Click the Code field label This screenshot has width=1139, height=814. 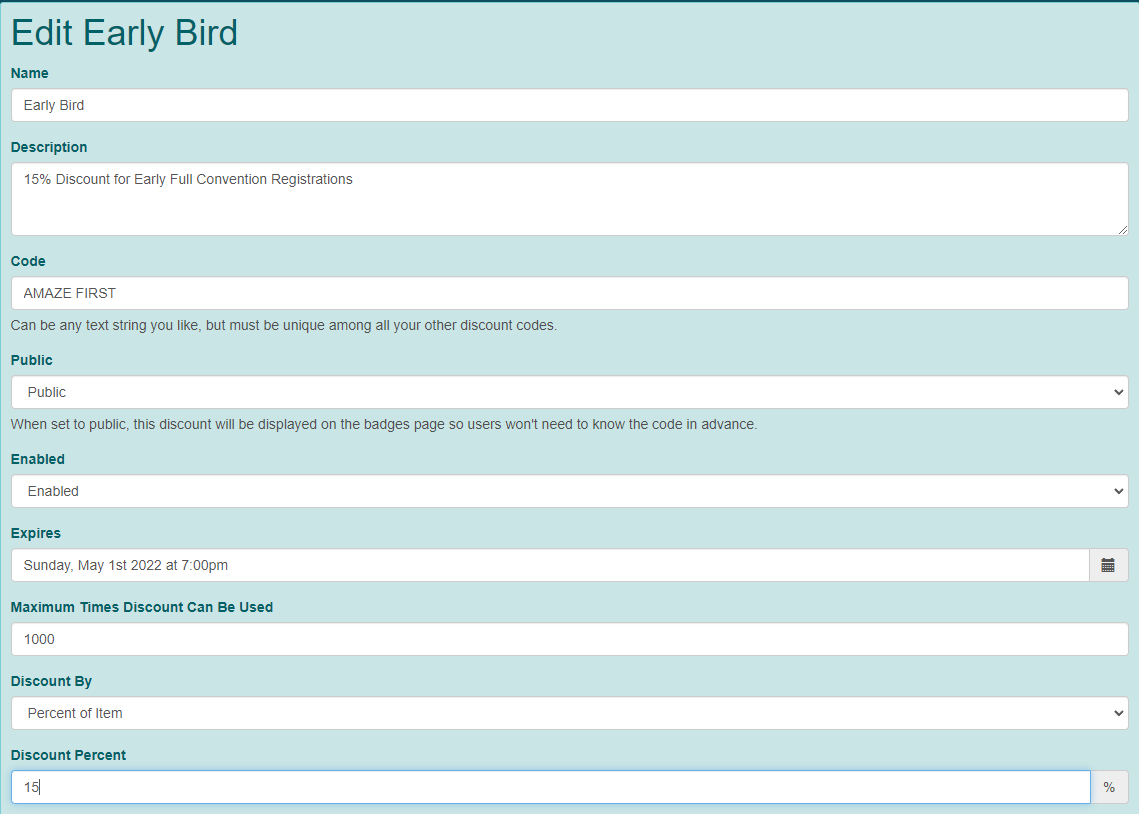coord(28,261)
